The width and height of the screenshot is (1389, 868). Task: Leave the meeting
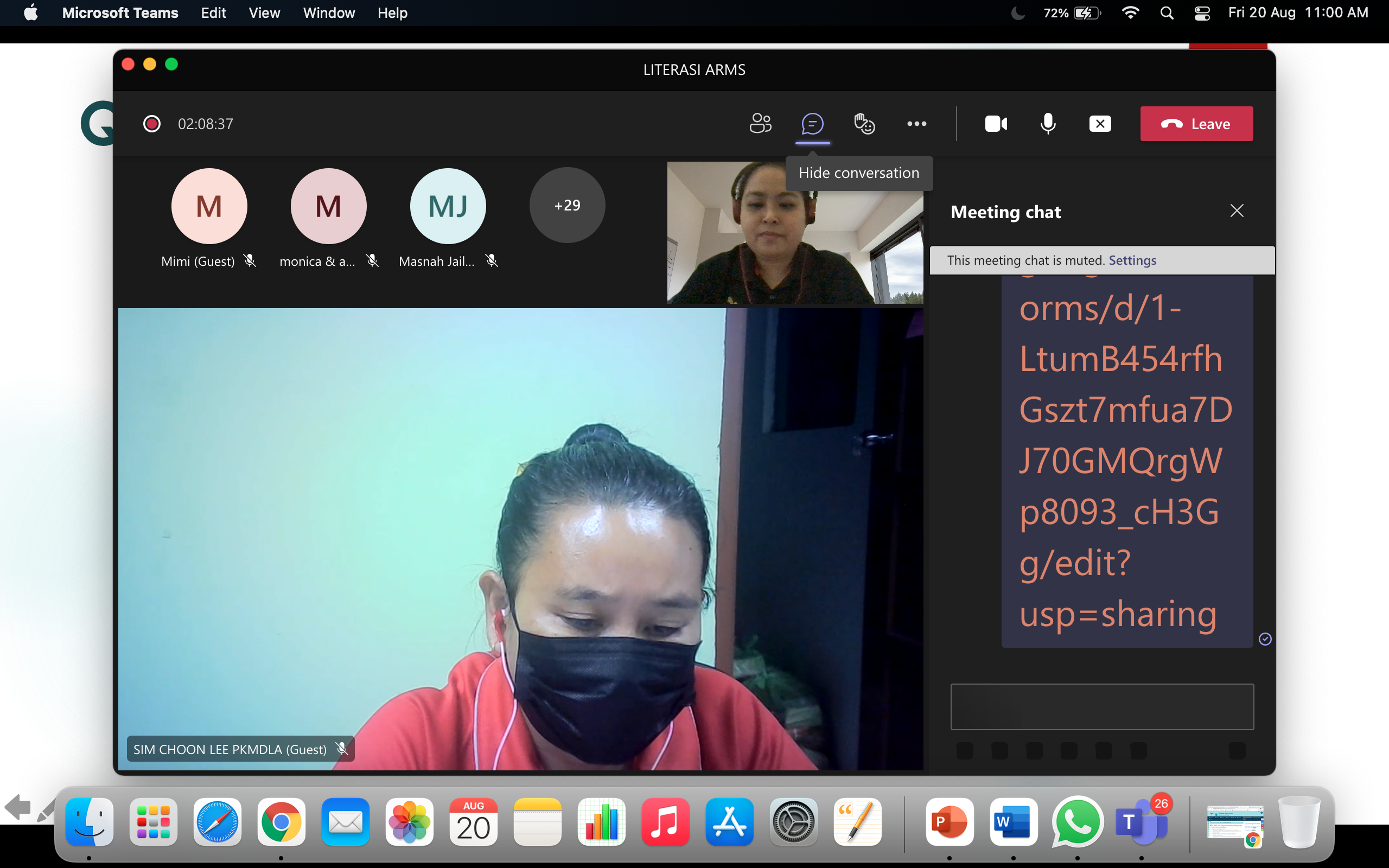pyautogui.click(x=1197, y=124)
